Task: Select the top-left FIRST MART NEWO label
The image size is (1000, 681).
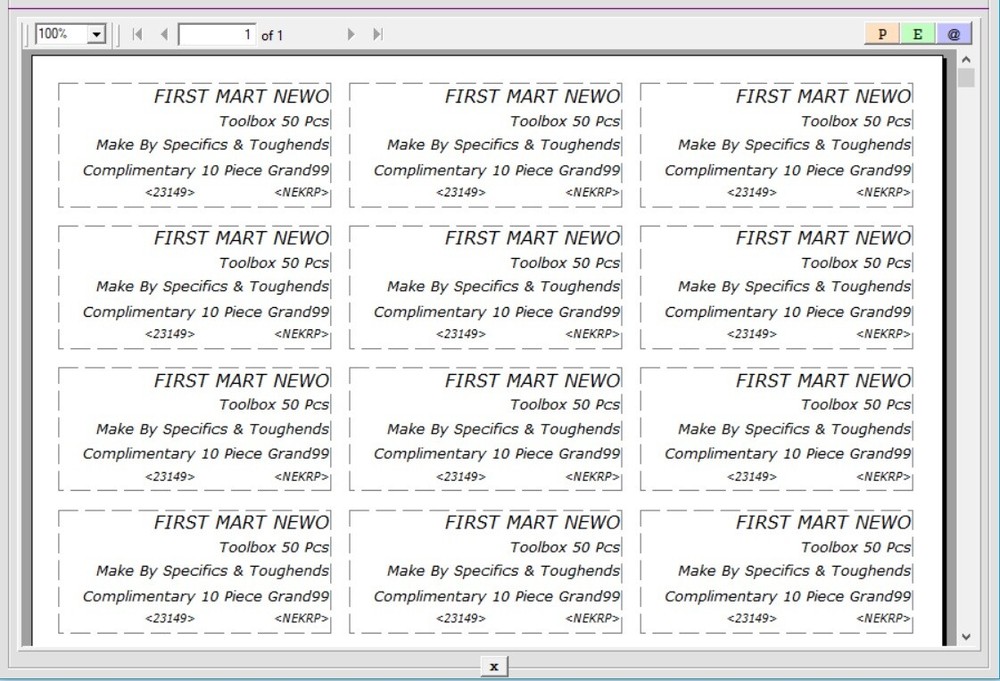Action: pyautogui.click(x=240, y=96)
